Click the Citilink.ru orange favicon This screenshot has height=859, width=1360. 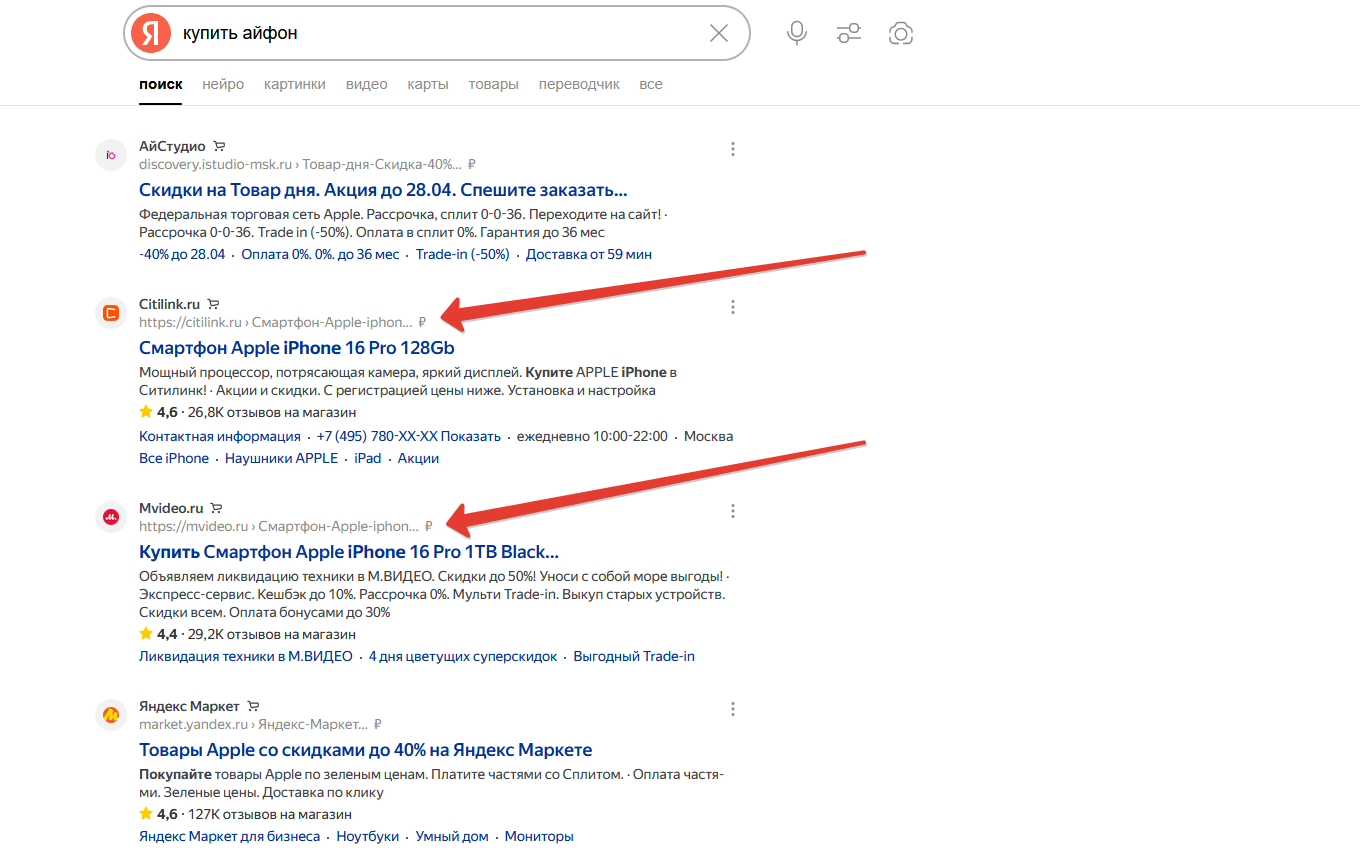pyautogui.click(x=110, y=313)
